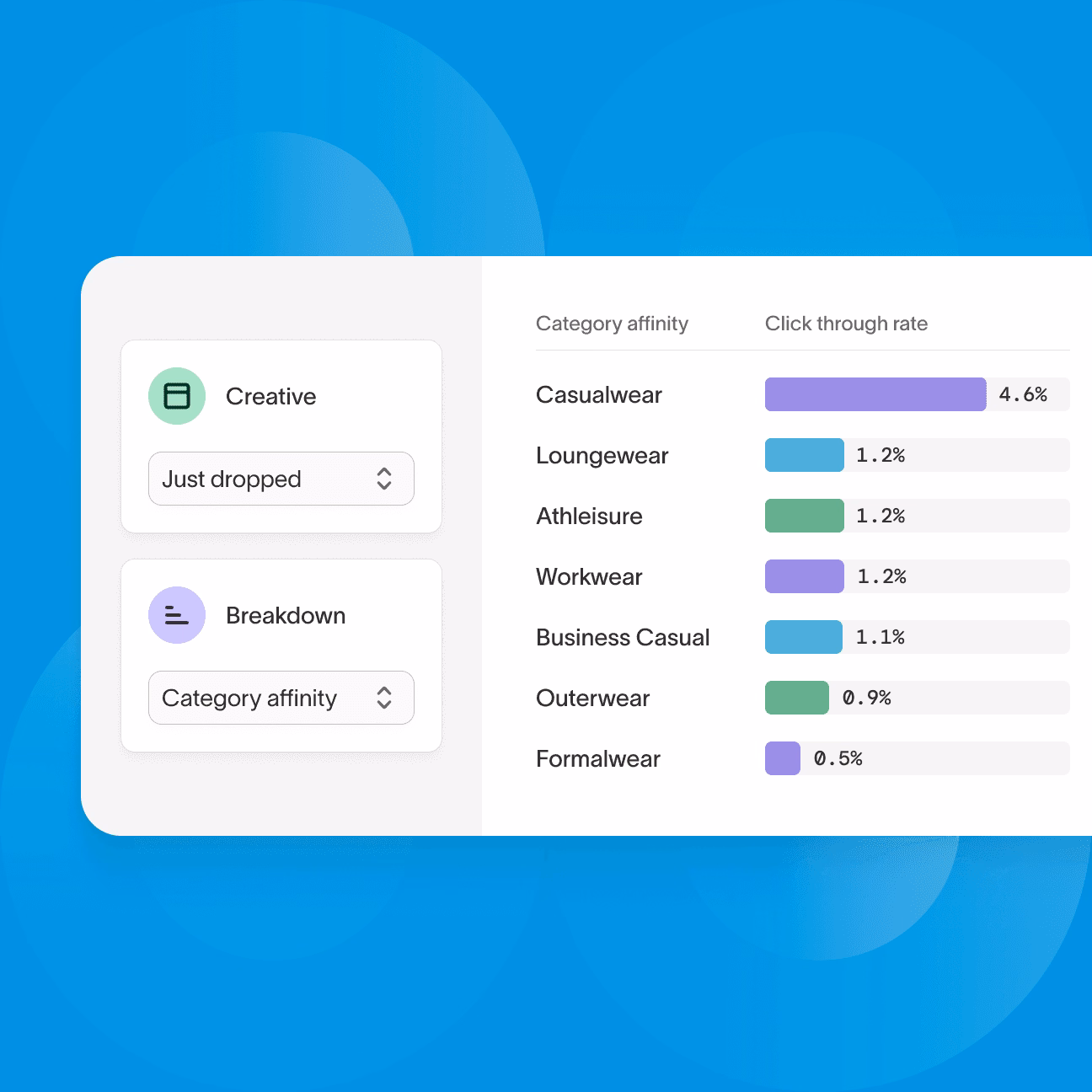Click the chevron arrows beside Category affinity

pyautogui.click(x=384, y=698)
